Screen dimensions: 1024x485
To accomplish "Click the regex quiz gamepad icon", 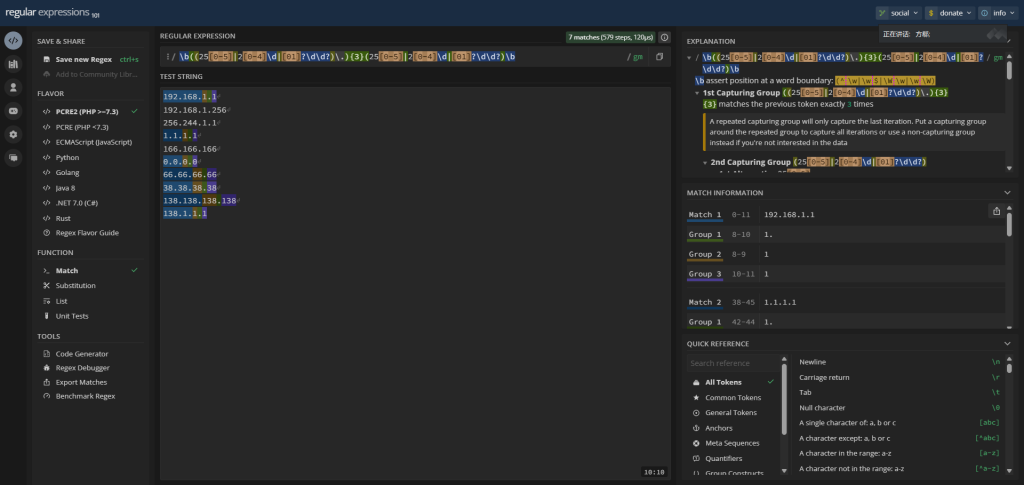I will [x=13, y=111].
